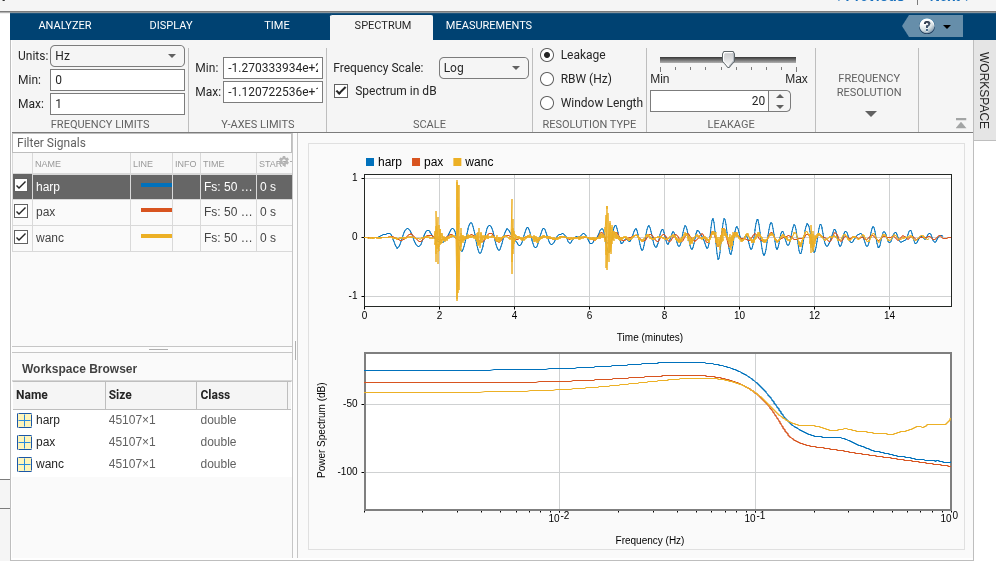Select pax variable icon in Workspace Browser
Screen dimensions: 996x561
pyautogui.click(x=25, y=442)
